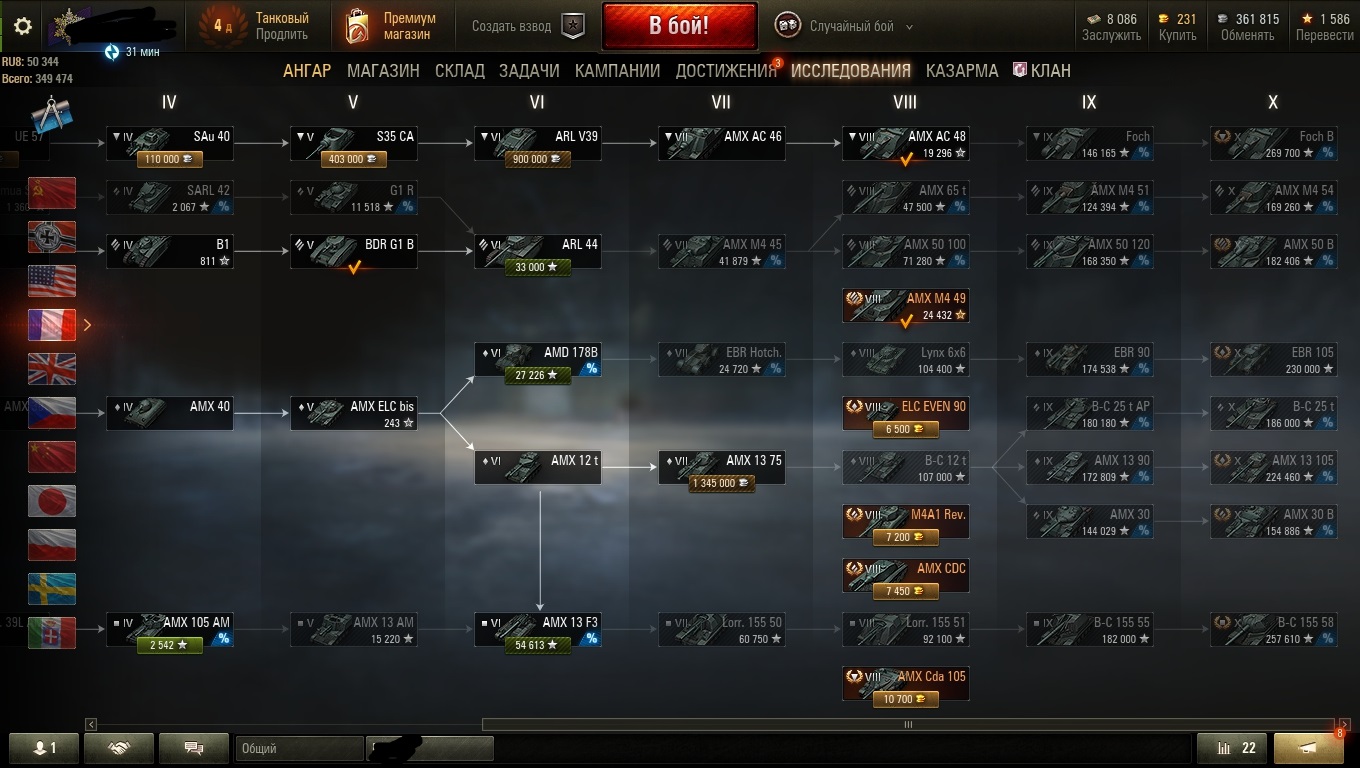The height and width of the screenshot is (768, 1360).
Task: Click the platoon star badge icon
Action: 573,27
